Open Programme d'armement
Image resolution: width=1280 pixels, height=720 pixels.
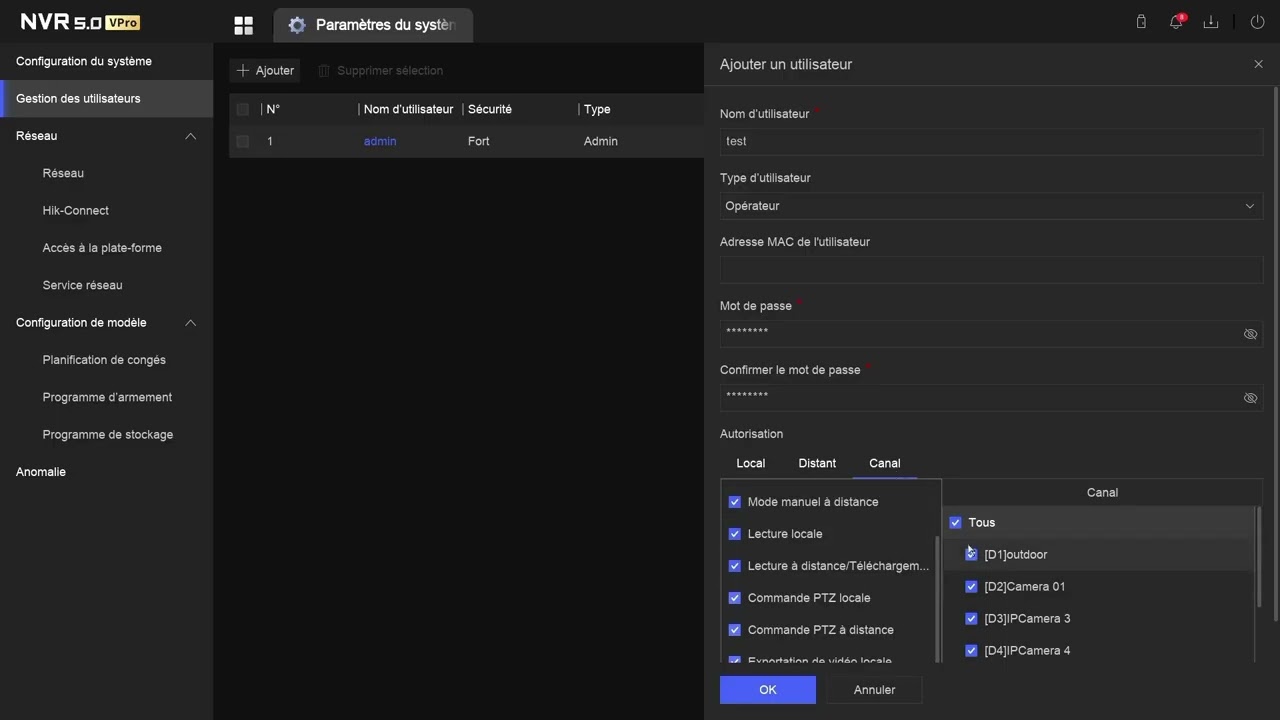coord(106,397)
